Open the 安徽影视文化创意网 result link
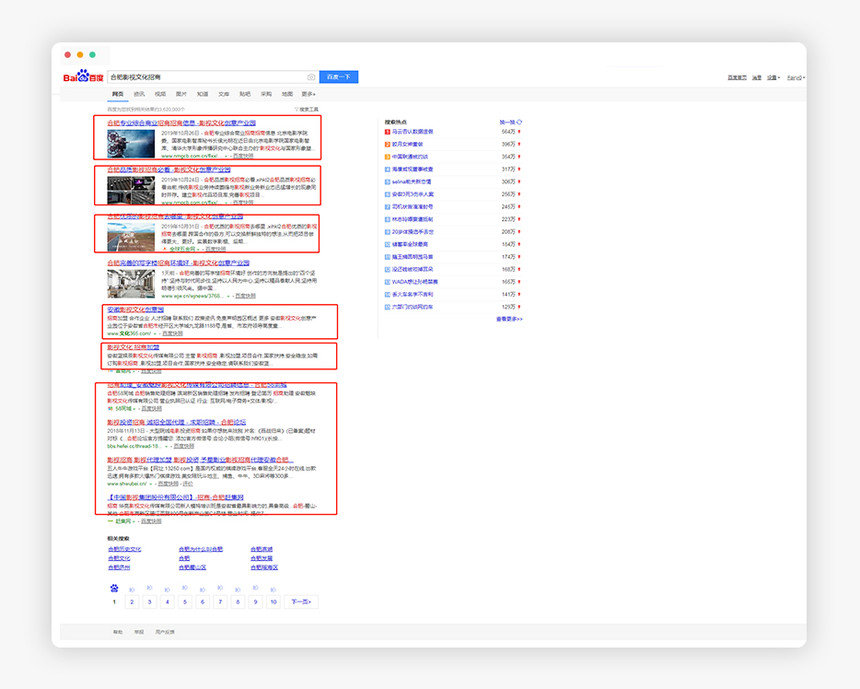Image resolution: width=860 pixels, height=689 pixels. point(135,309)
